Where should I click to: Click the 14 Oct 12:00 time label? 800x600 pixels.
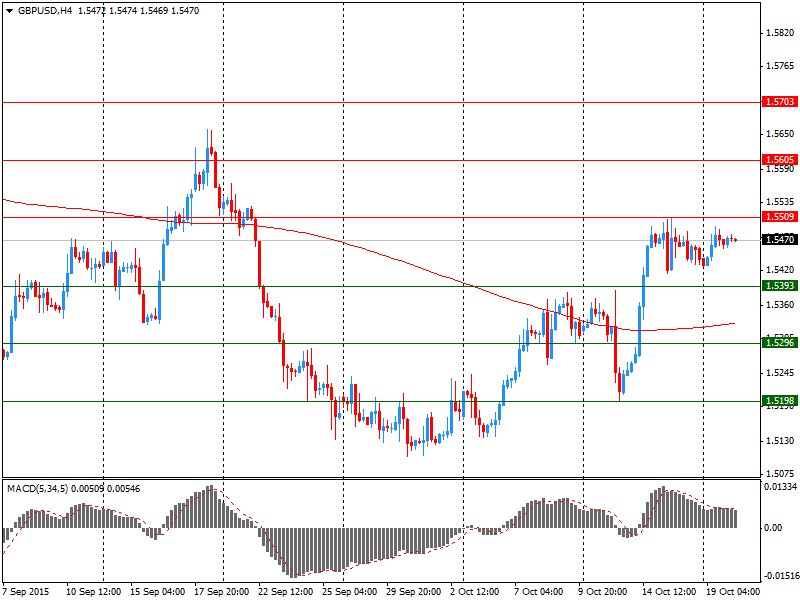[669, 592]
